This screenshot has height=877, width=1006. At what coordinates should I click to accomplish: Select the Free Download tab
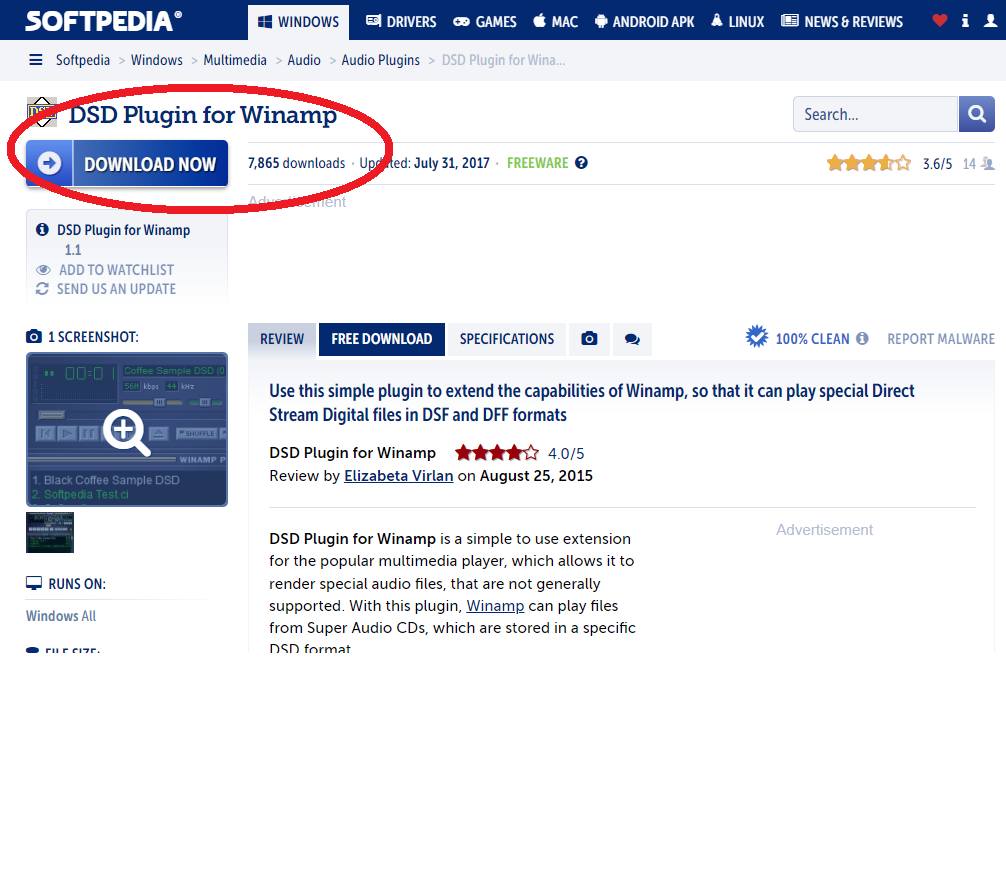coord(382,339)
